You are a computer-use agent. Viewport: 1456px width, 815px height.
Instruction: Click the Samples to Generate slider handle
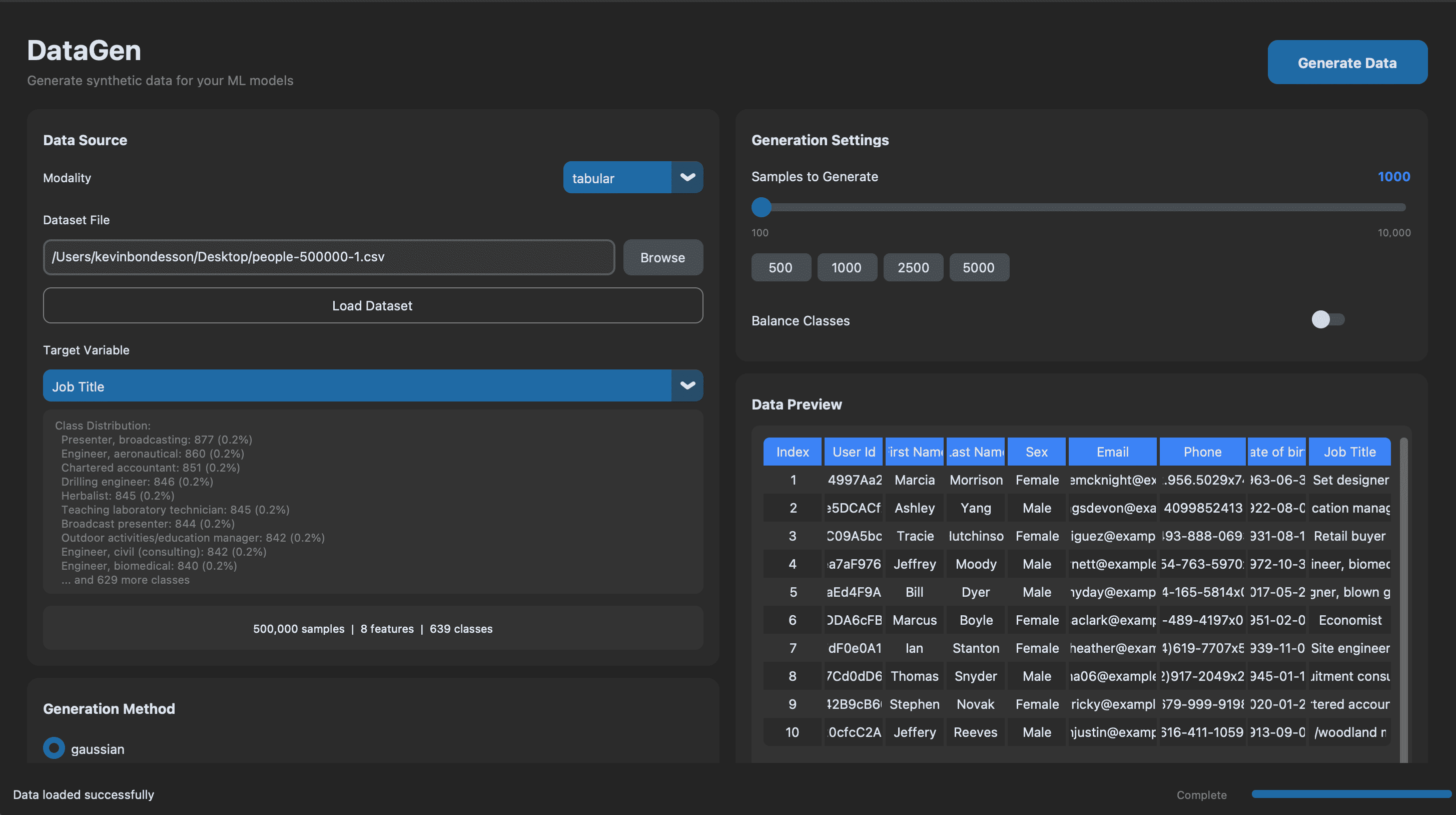762,208
